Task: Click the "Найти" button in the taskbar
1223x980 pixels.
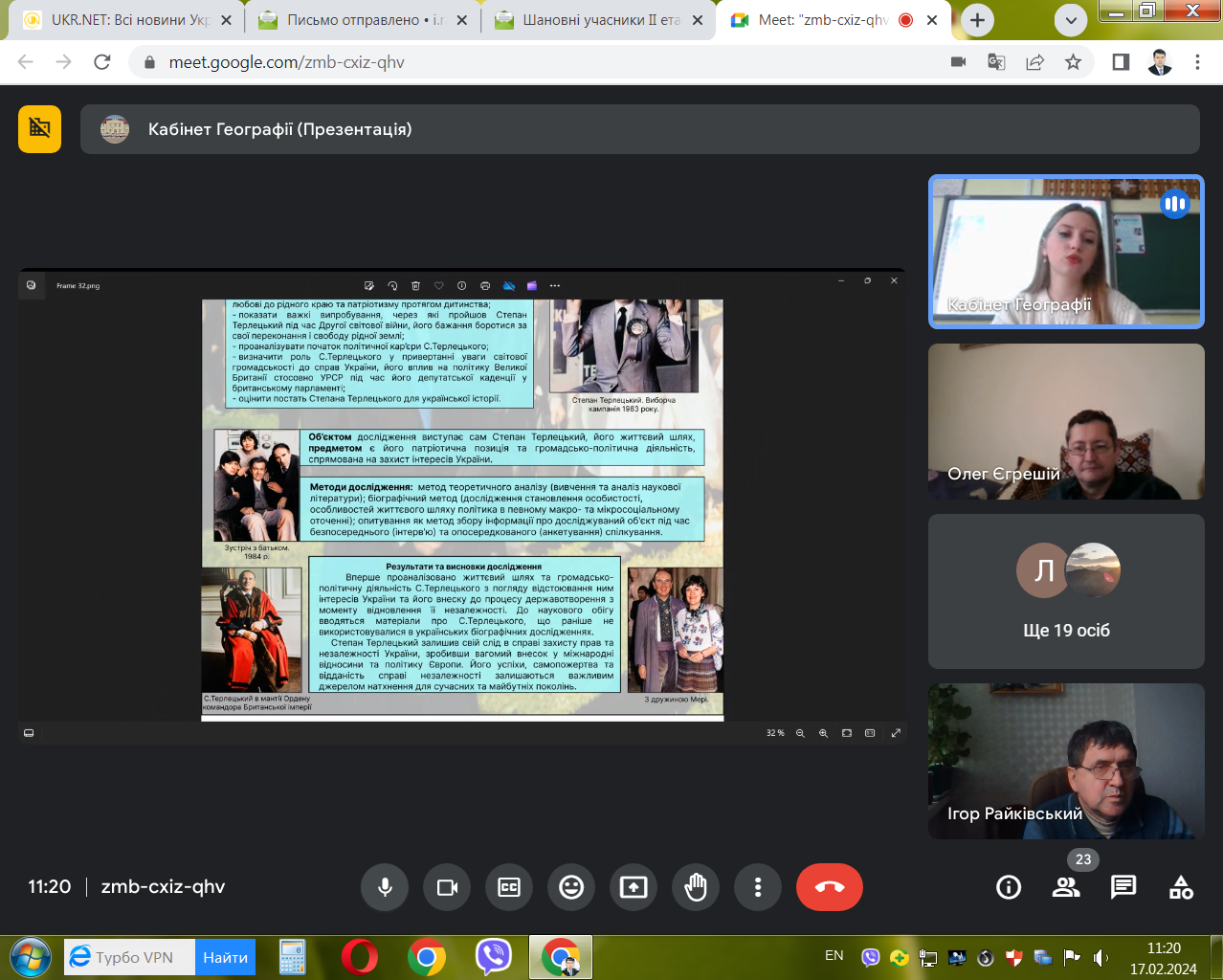Action: point(225,957)
